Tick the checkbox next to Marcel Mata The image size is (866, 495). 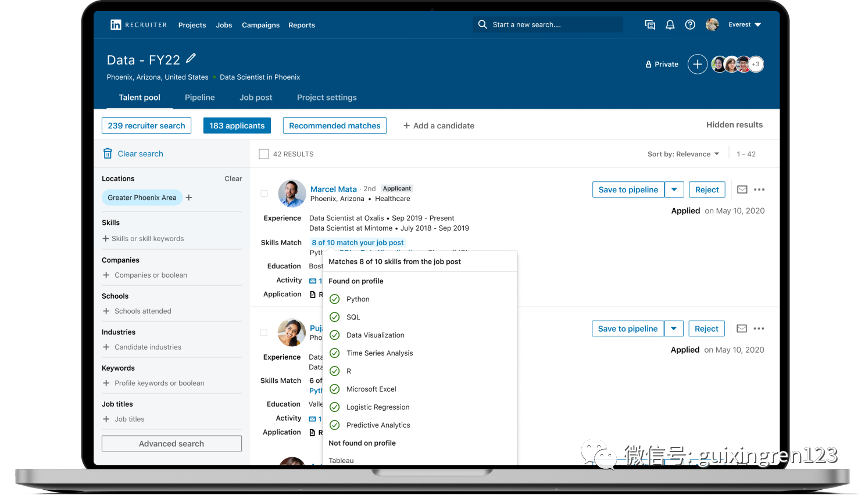(264, 193)
